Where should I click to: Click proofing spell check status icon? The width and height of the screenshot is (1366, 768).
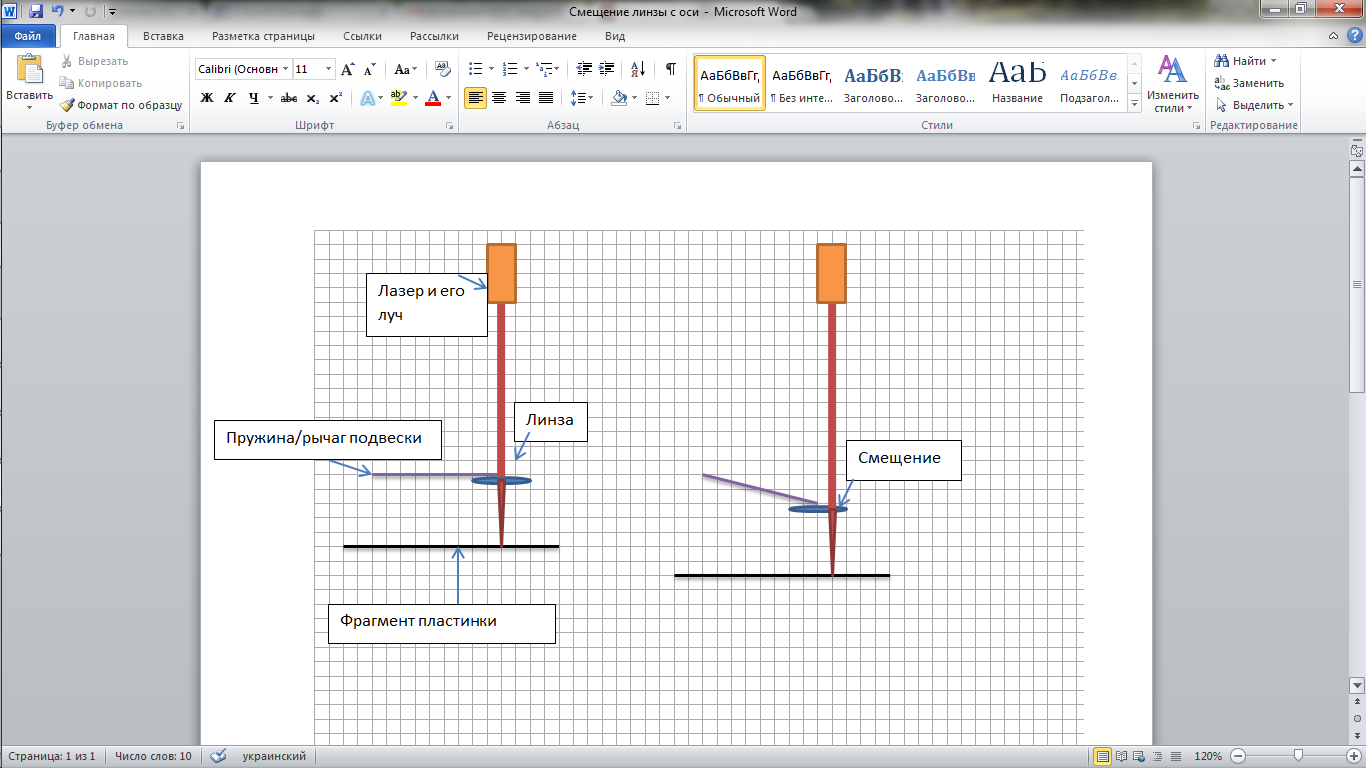[x=219, y=756]
